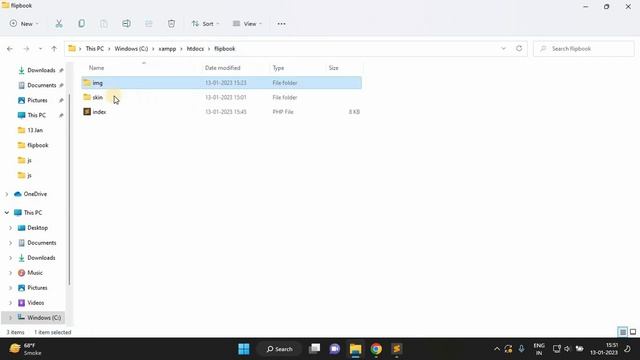Select OneDrive in the navigation pane
This screenshot has width=640, height=360.
35,194
